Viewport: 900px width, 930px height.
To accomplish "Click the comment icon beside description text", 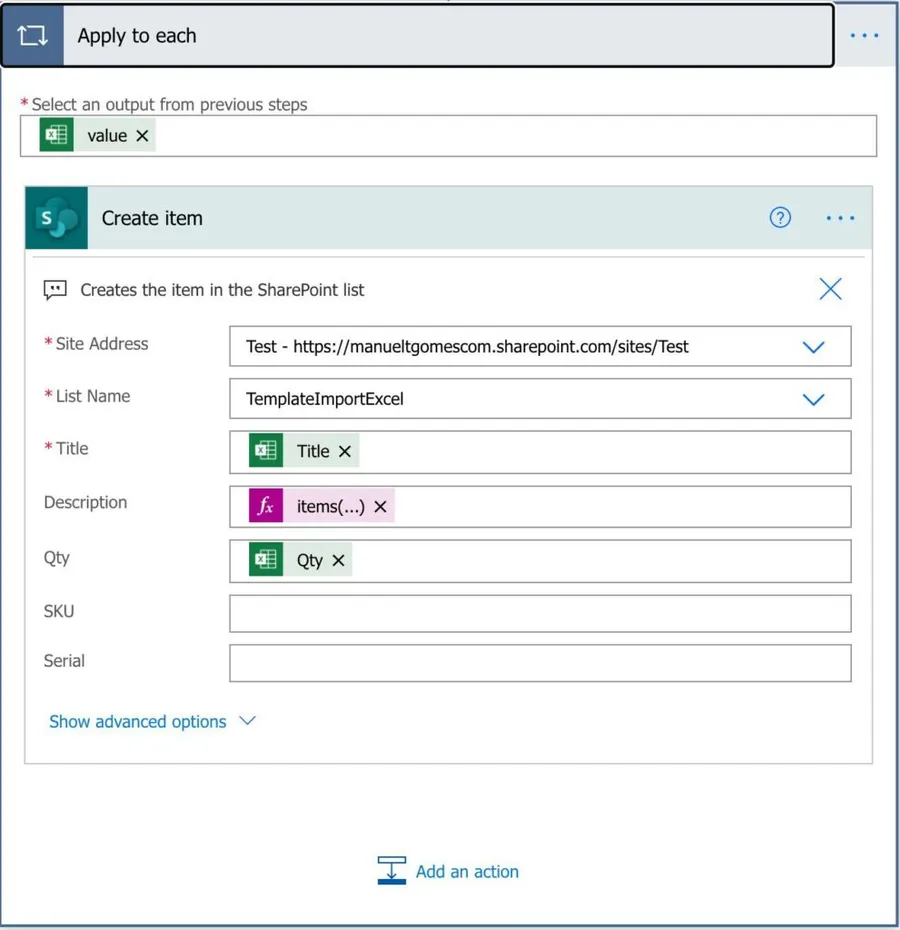I will coord(55,290).
